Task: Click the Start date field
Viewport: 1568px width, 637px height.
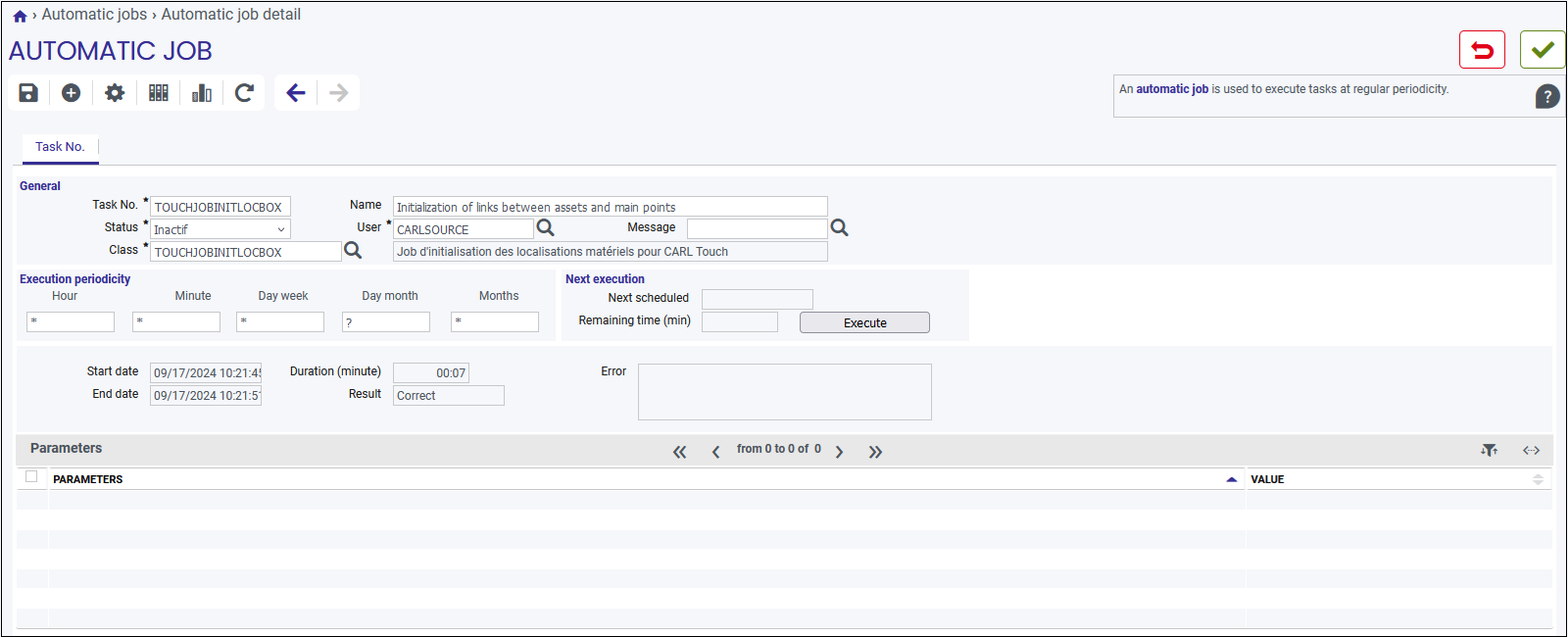Action: pyautogui.click(x=206, y=372)
